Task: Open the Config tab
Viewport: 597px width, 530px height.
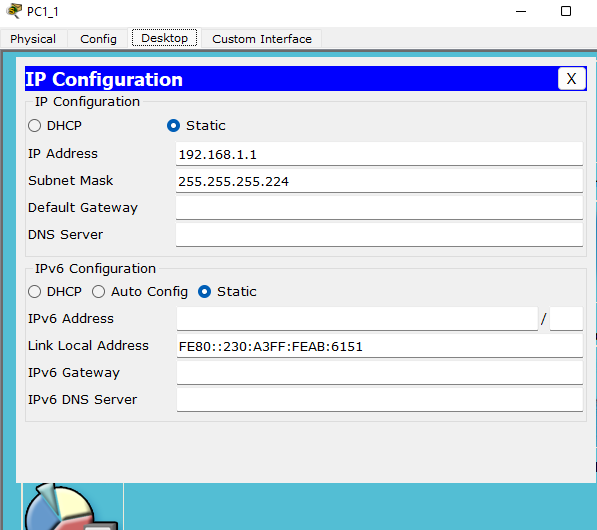Action: (x=98, y=39)
